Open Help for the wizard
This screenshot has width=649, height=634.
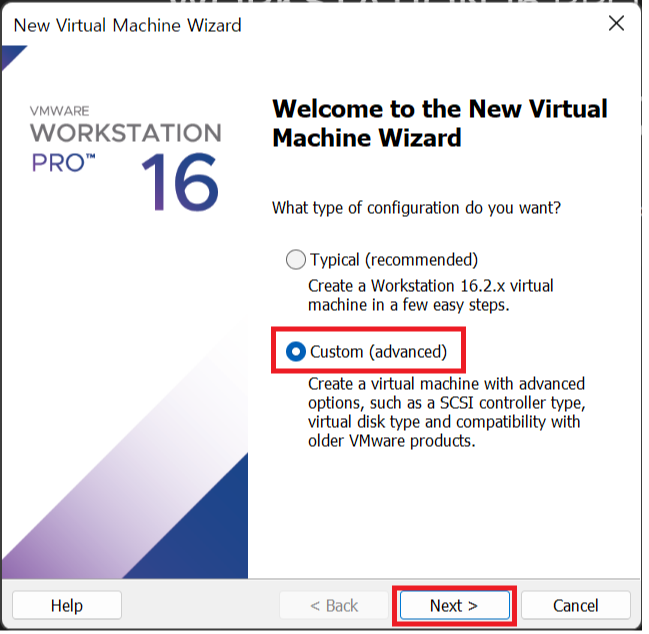67,606
